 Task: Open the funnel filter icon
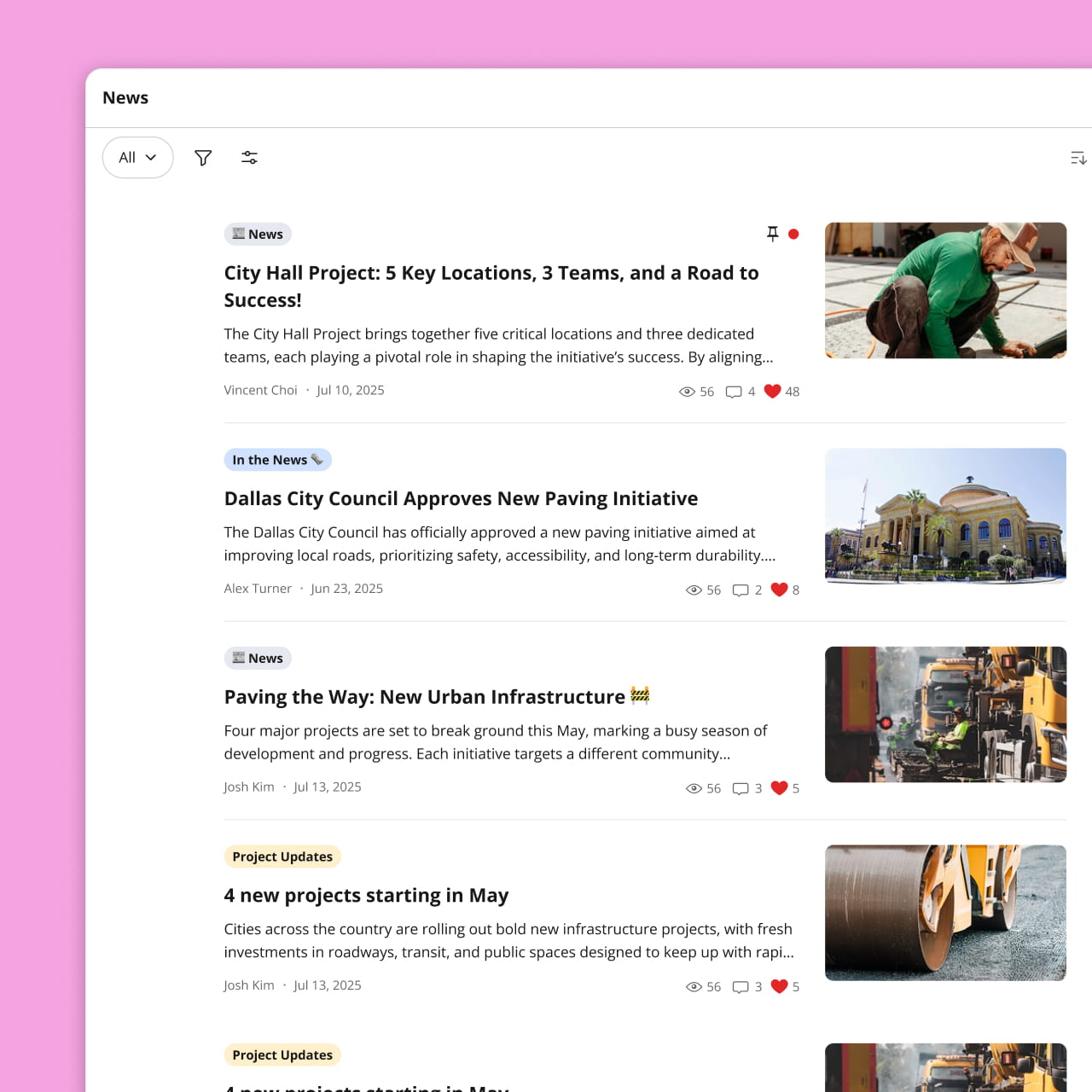pos(203,157)
